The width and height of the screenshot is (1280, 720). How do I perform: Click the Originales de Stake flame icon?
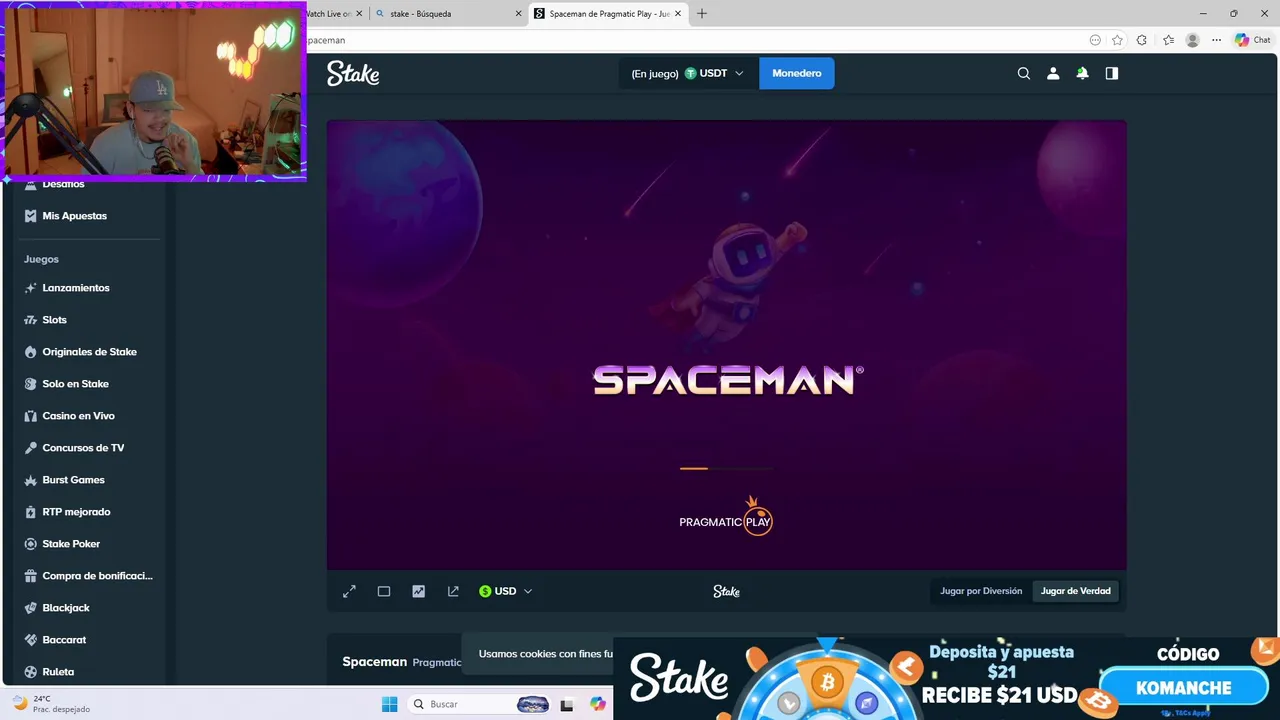pyautogui.click(x=31, y=352)
